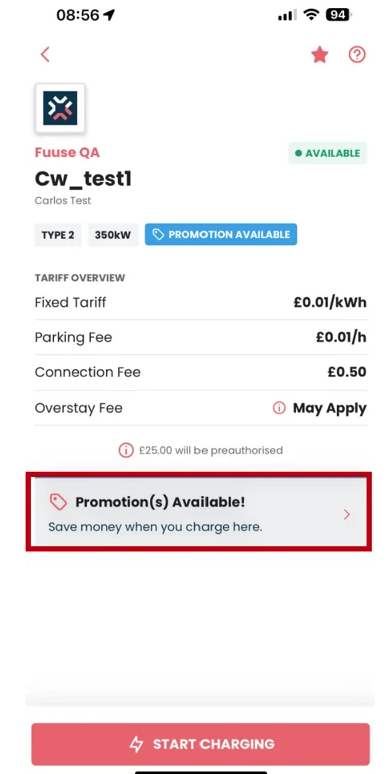Viewport: 392px width, 774px height.
Task: Open the help question mark icon
Action: tap(357, 54)
